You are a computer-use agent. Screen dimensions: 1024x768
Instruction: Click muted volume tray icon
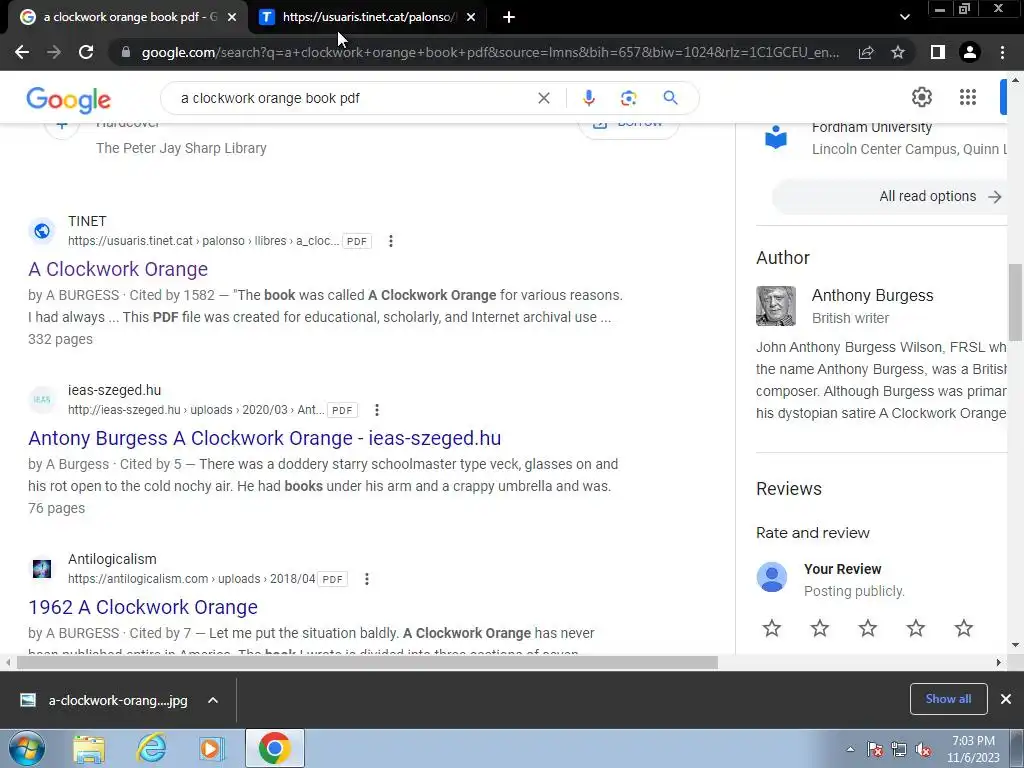(923, 750)
